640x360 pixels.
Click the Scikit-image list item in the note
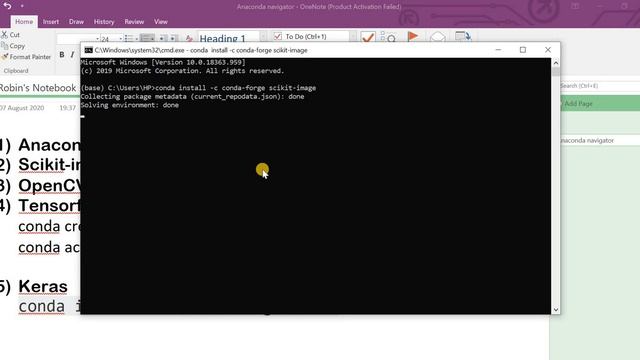point(40,165)
